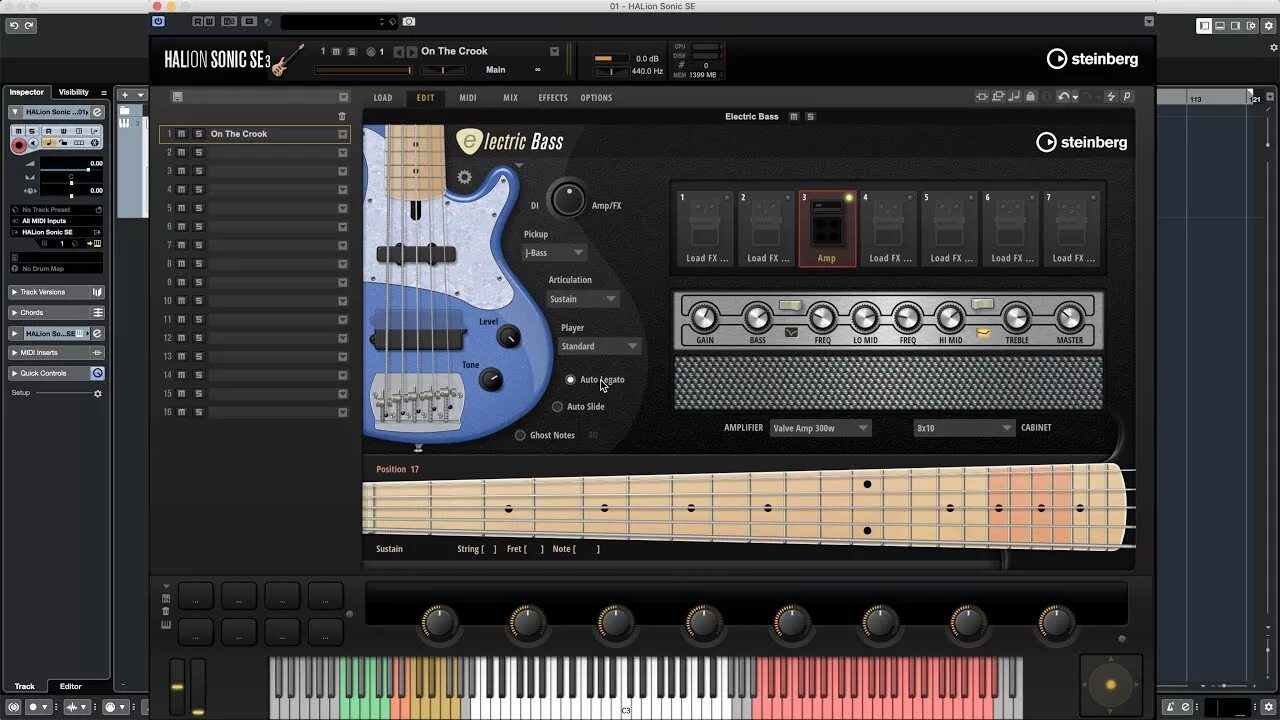Adjust the Tone knob

[489, 381]
